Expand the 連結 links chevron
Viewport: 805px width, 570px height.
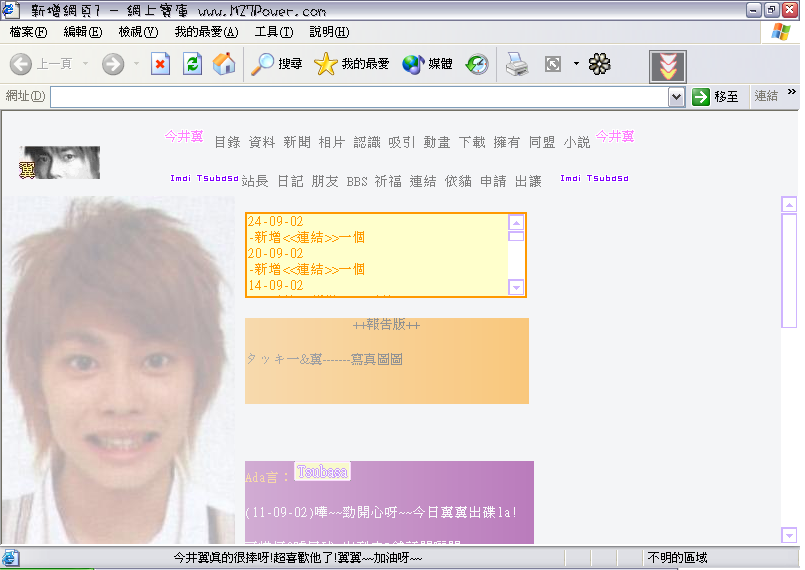pos(791,91)
